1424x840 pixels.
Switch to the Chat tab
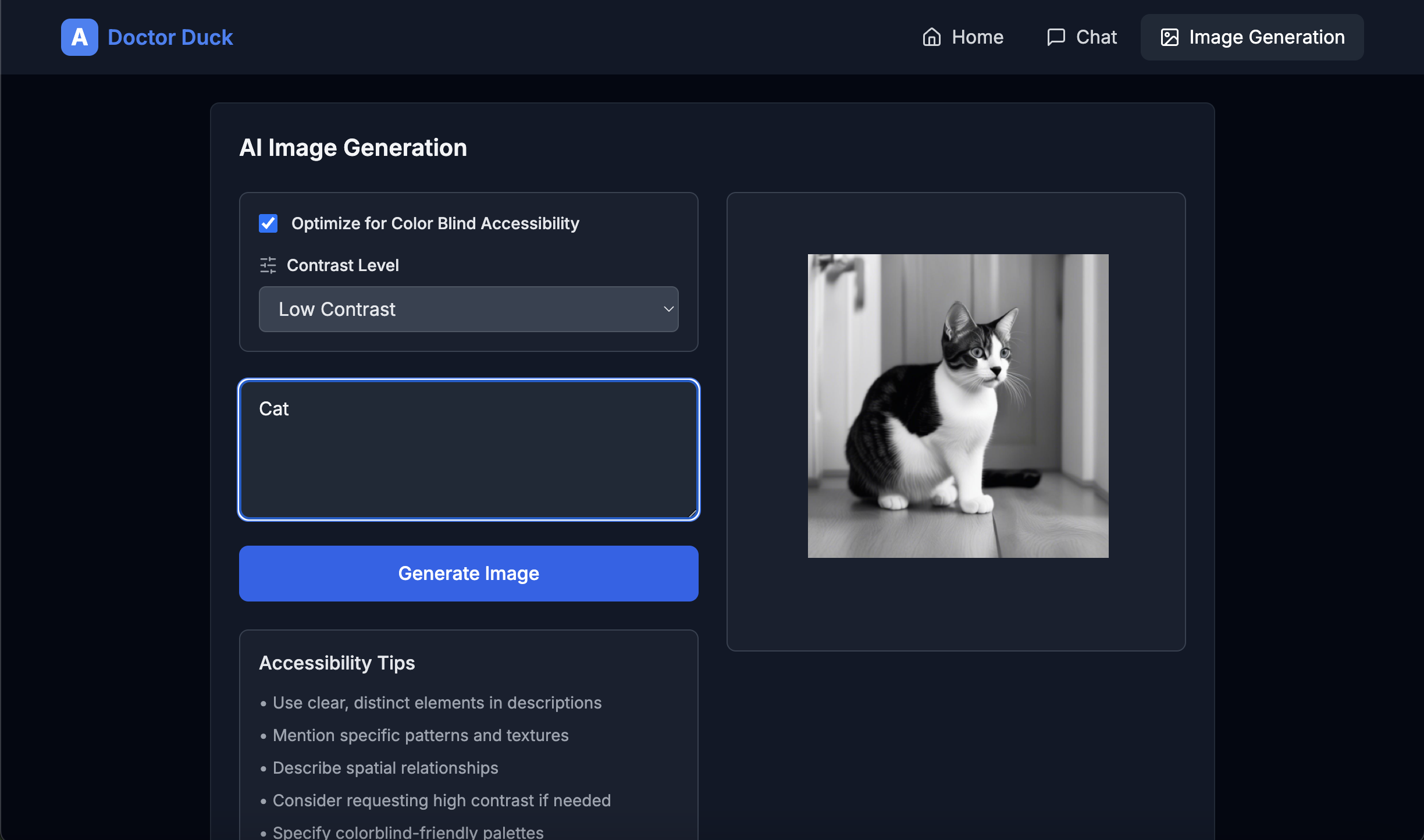(x=1082, y=37)
